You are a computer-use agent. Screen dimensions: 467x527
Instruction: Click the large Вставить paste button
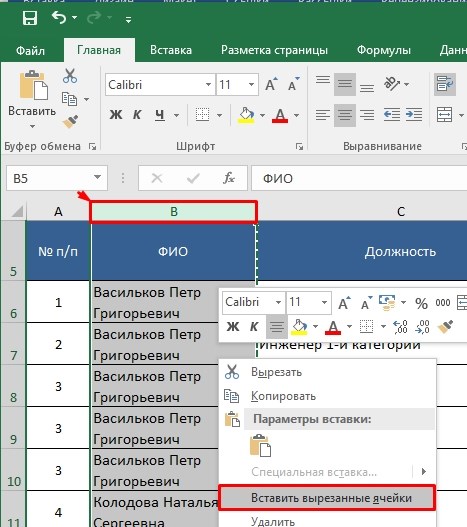pyautogui.click(x=33, y=93)
